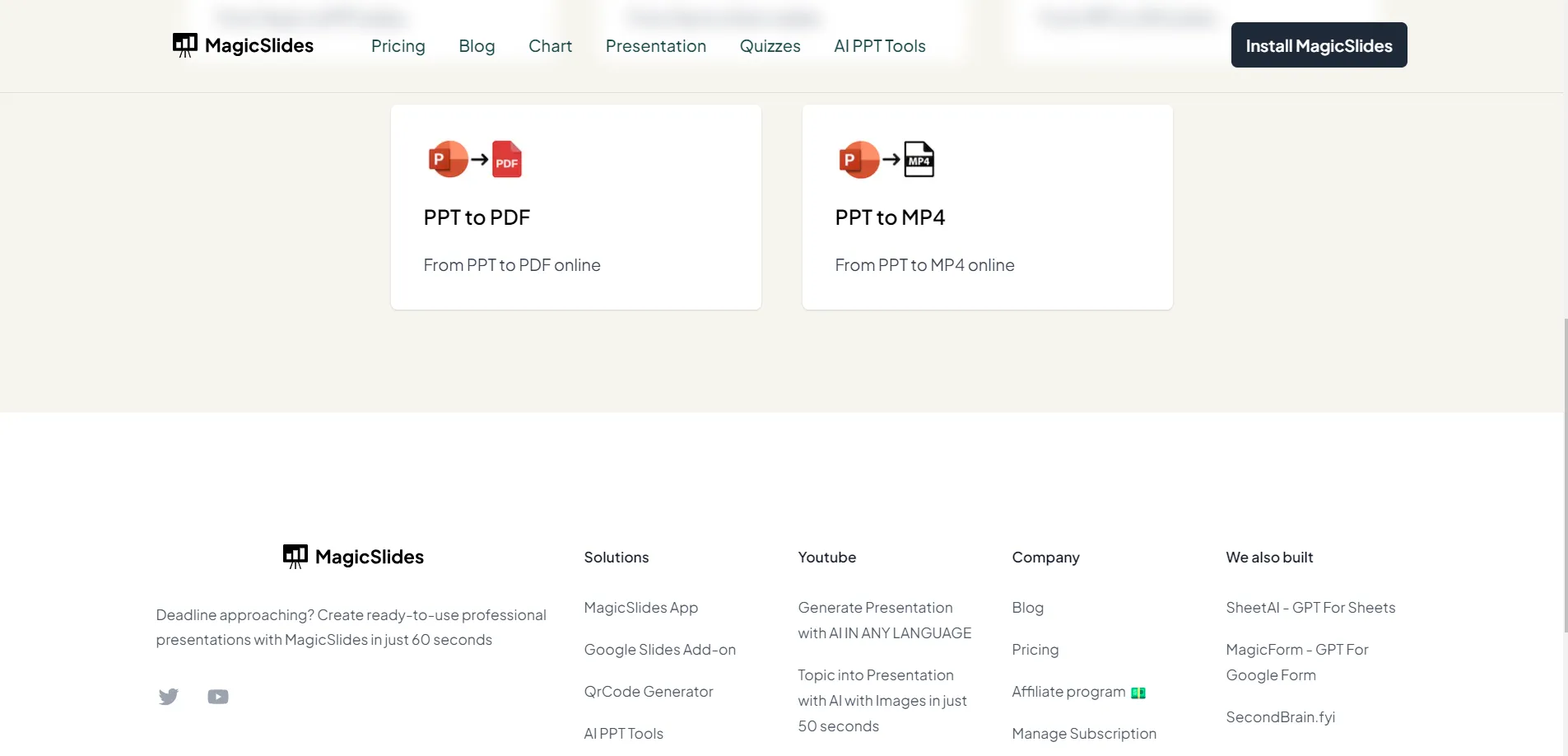Open the Twitter profile icon
The height and width of the screenshot is (756, 1568).
(169, 697)
